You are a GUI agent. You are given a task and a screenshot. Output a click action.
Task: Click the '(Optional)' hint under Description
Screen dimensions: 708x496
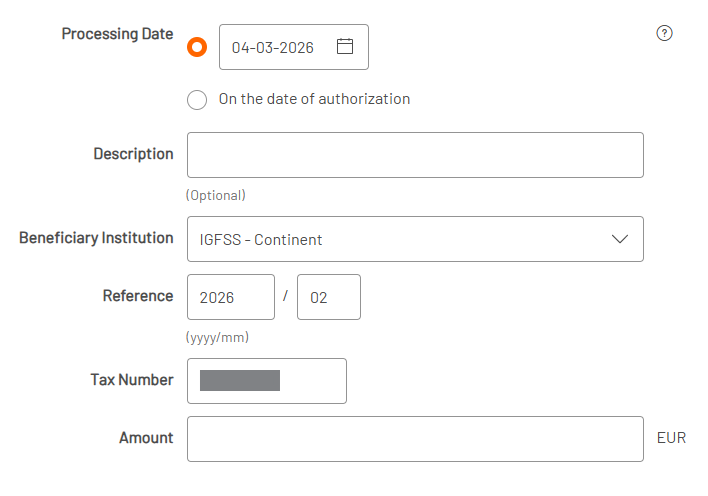click(x=215, y=195)
